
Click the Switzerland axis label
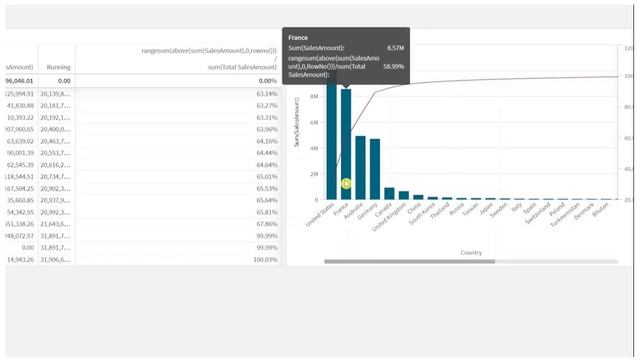538,214
